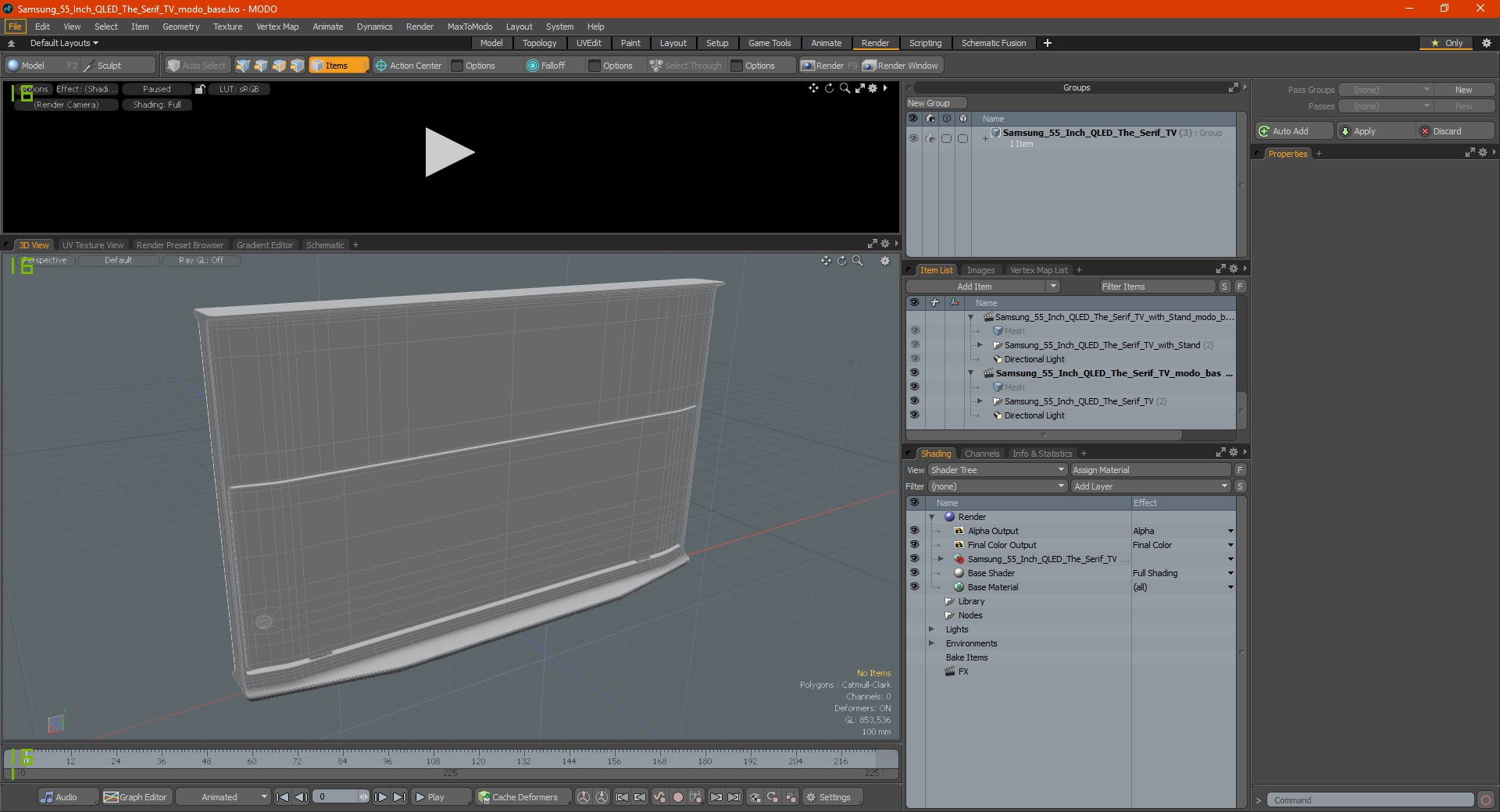Hide the Base Material layer visibility
This screenshot has height=812, width=1500.
tap(914, 587)
